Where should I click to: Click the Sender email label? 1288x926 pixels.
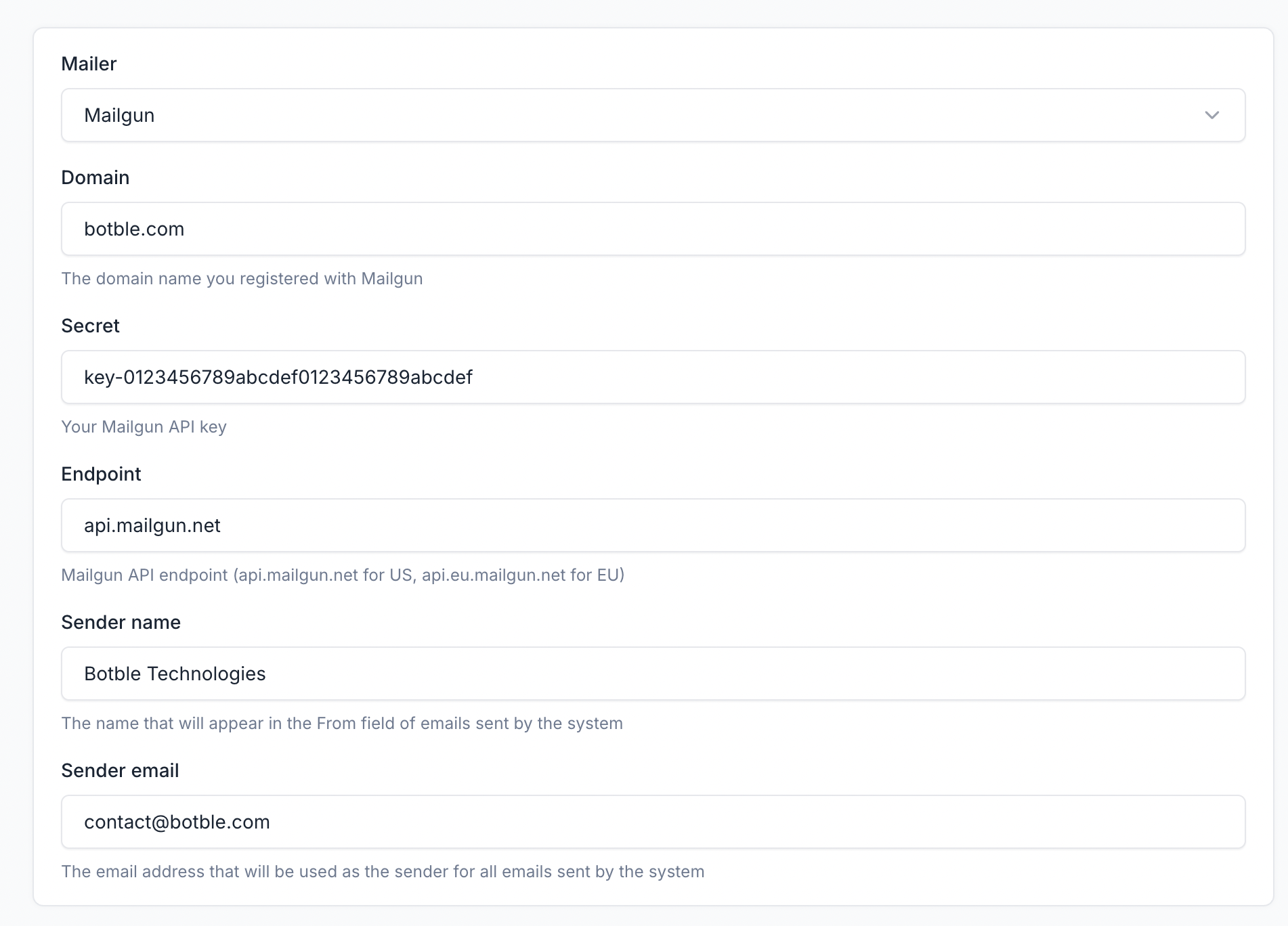pyautogui.click(x=120, y=770)
